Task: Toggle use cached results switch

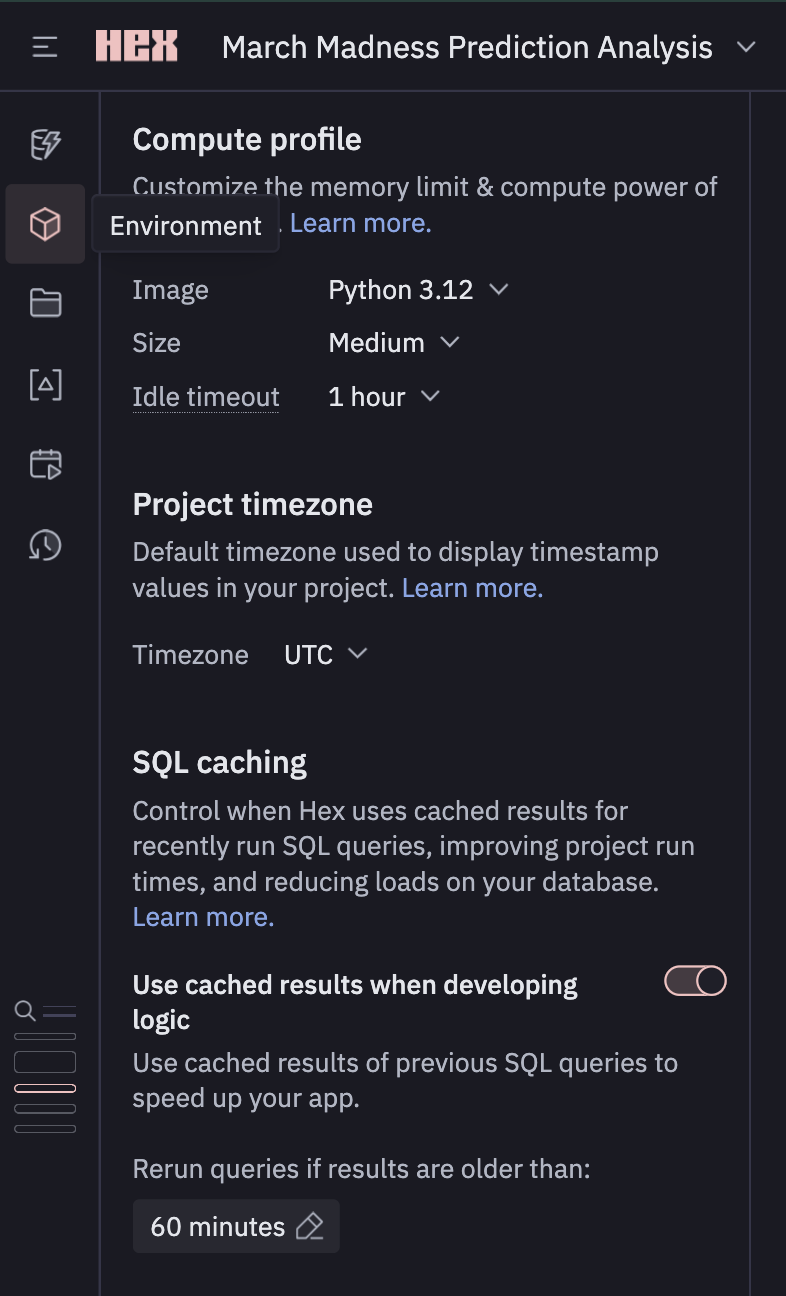Action: click(x=695, y=981)
